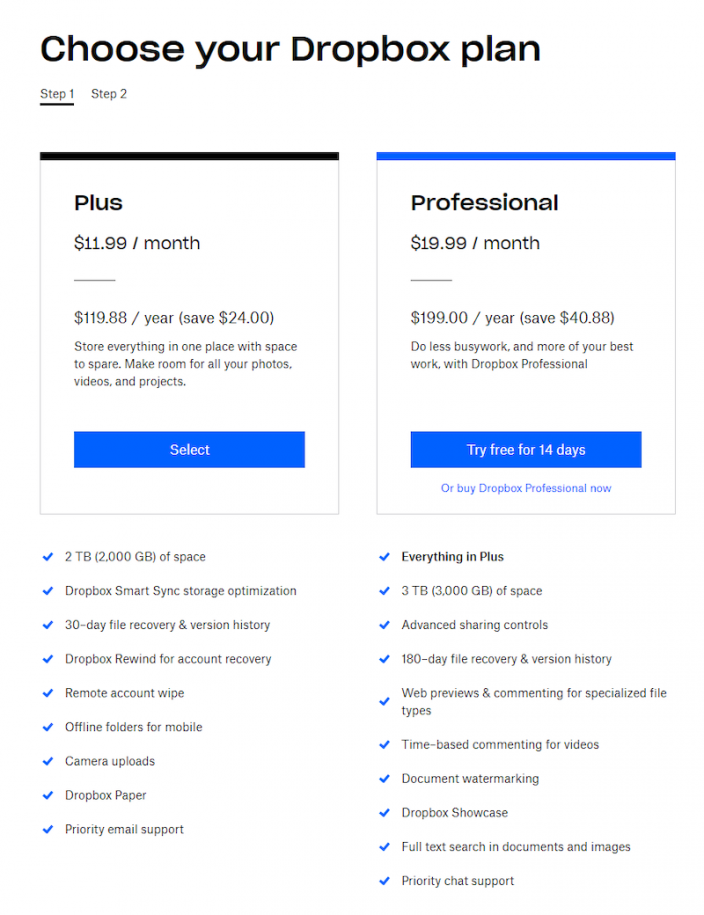Image resolution: width=704 pixels, height=915 pixels.
Task: Select the Step 1 tab
Action: tap(56, 93)
